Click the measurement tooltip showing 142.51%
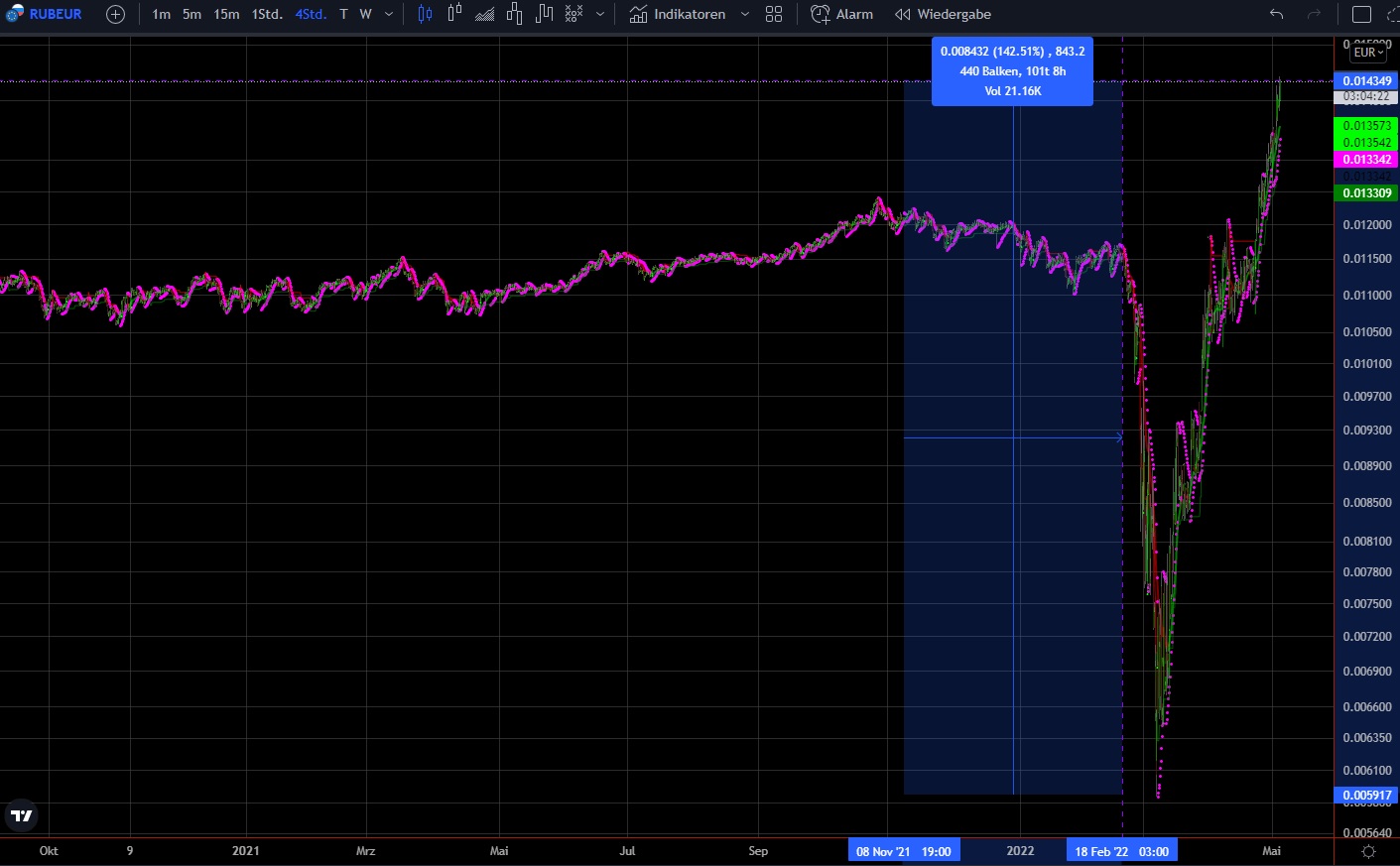This screenshot has height=866, width=1400. pos(1012,70)
